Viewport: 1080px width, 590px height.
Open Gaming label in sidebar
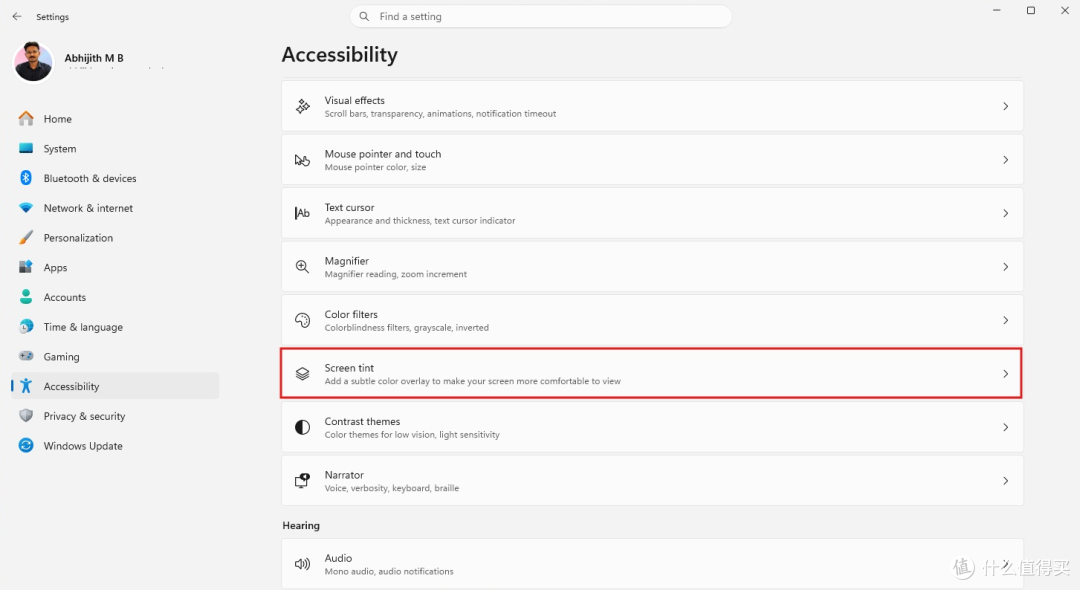(x=61, y=357)
